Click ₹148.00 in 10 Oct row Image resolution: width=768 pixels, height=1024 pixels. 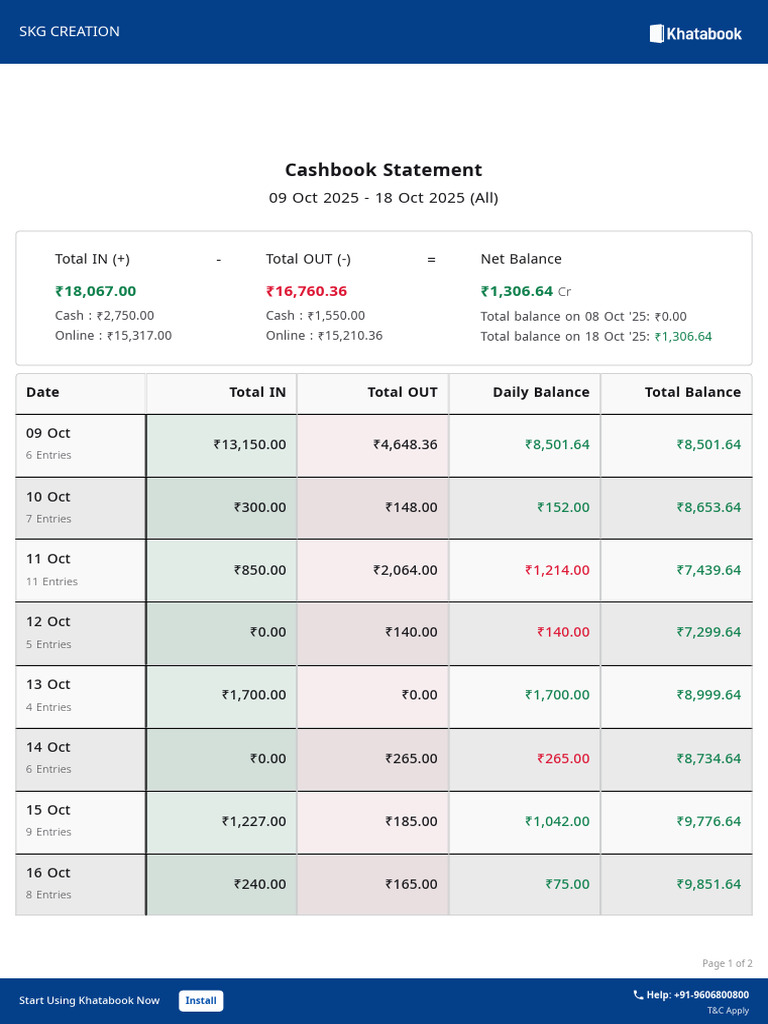[x=411, y=507]
